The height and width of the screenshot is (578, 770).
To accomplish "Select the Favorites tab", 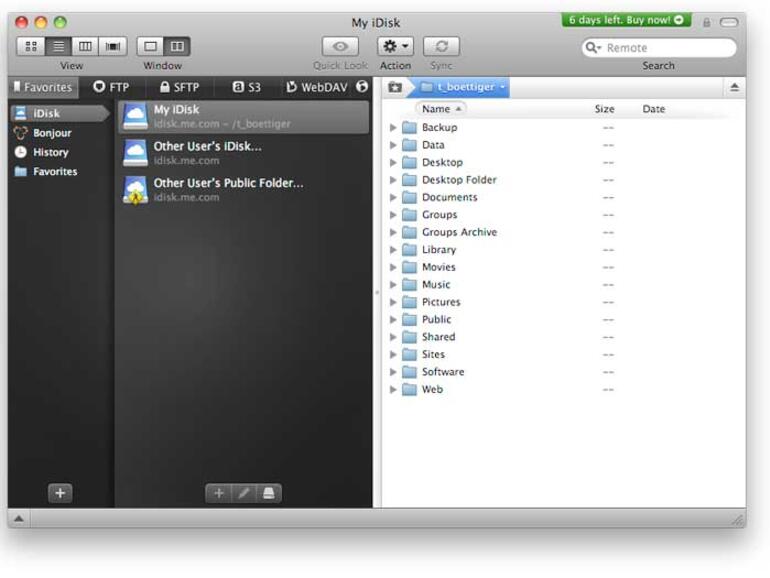I will point(43,87).
